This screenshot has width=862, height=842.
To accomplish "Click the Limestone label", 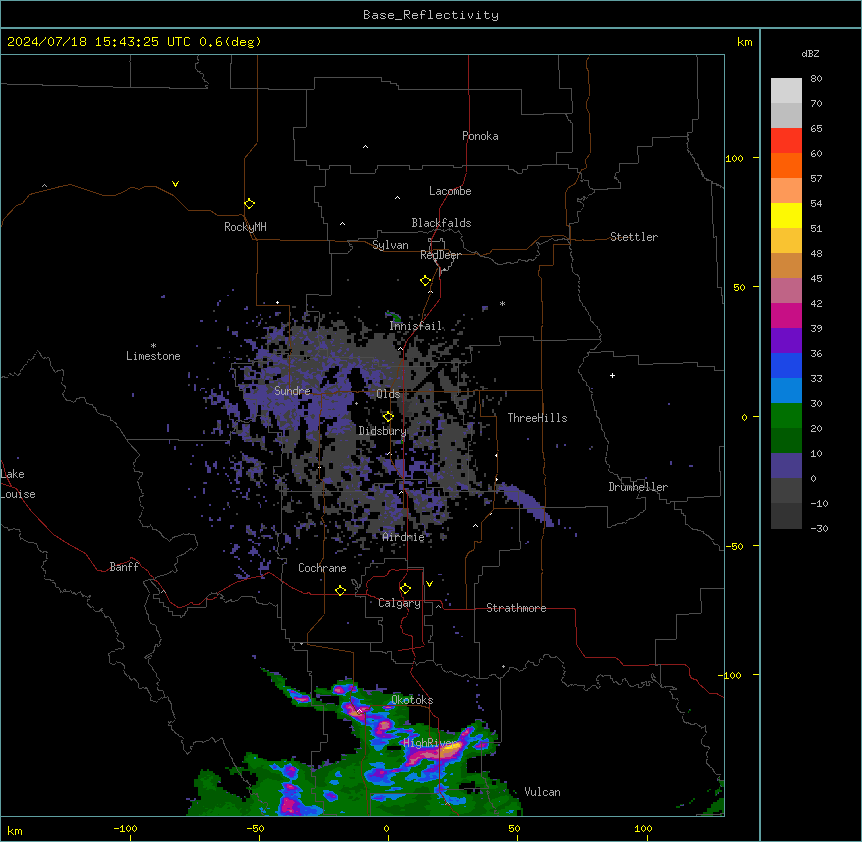I will (x=153, y=356).
